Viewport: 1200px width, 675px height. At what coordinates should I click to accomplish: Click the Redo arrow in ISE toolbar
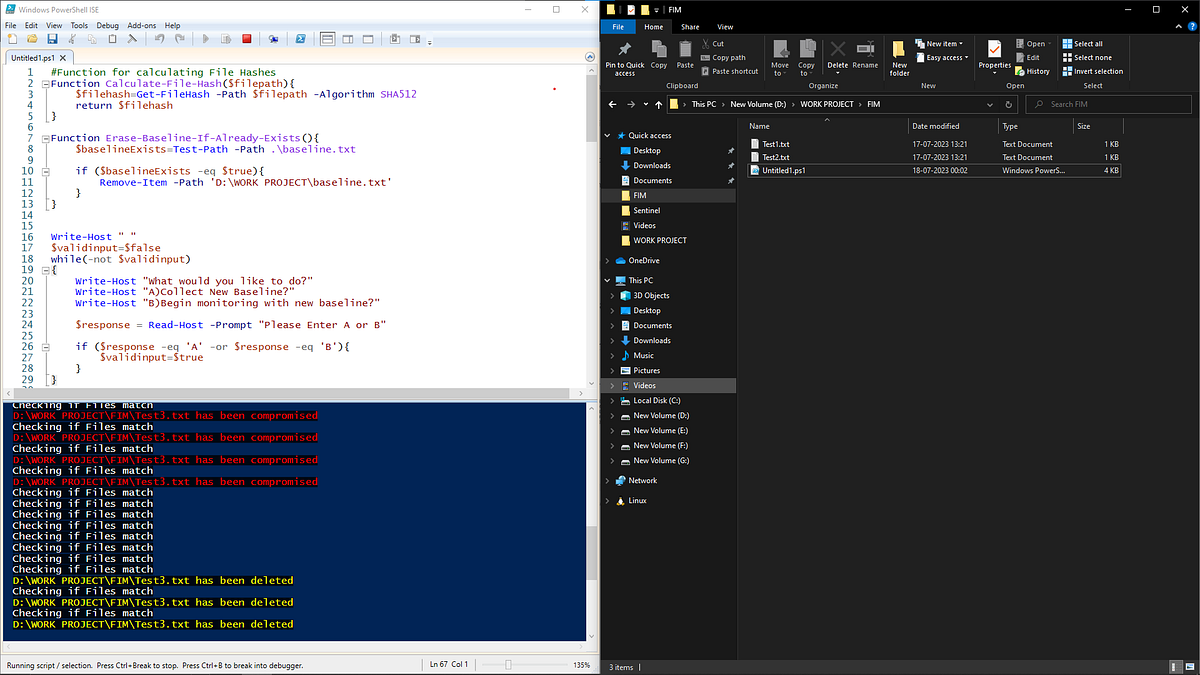coord(180,39)
